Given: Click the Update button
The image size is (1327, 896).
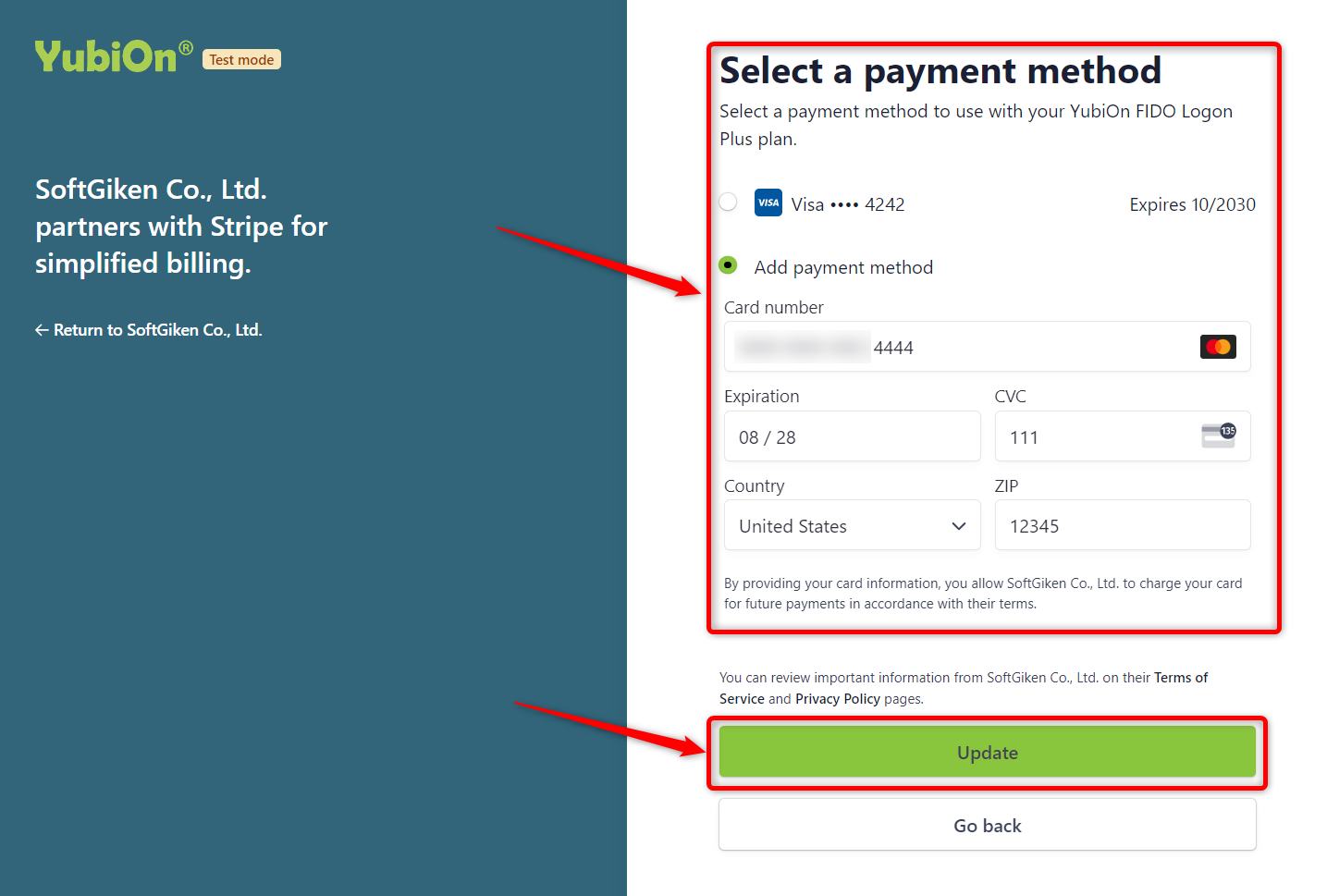Looking at the screenshot, I should pos(987,752).
